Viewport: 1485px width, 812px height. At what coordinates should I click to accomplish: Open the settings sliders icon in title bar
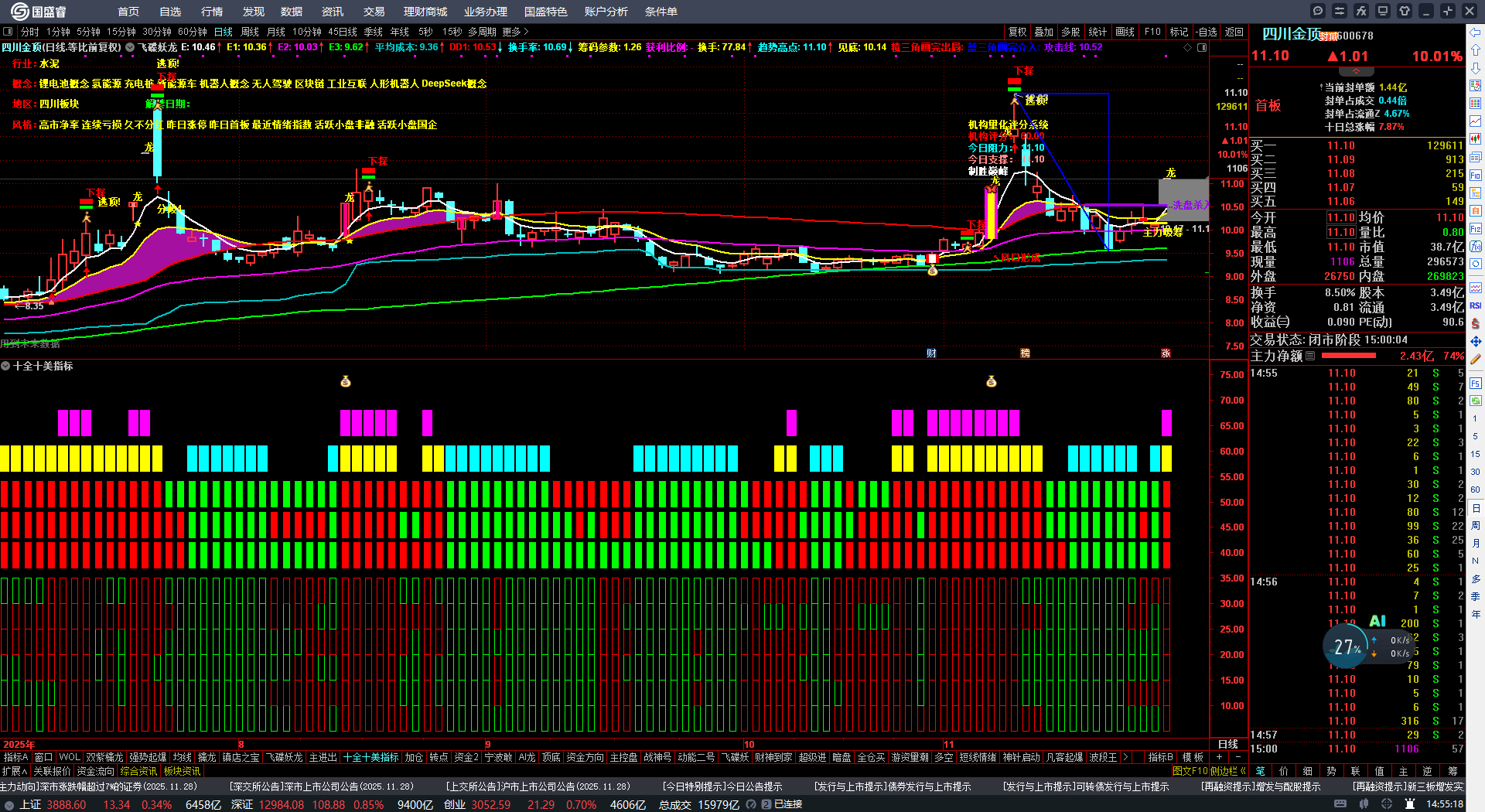point(1340,11)
